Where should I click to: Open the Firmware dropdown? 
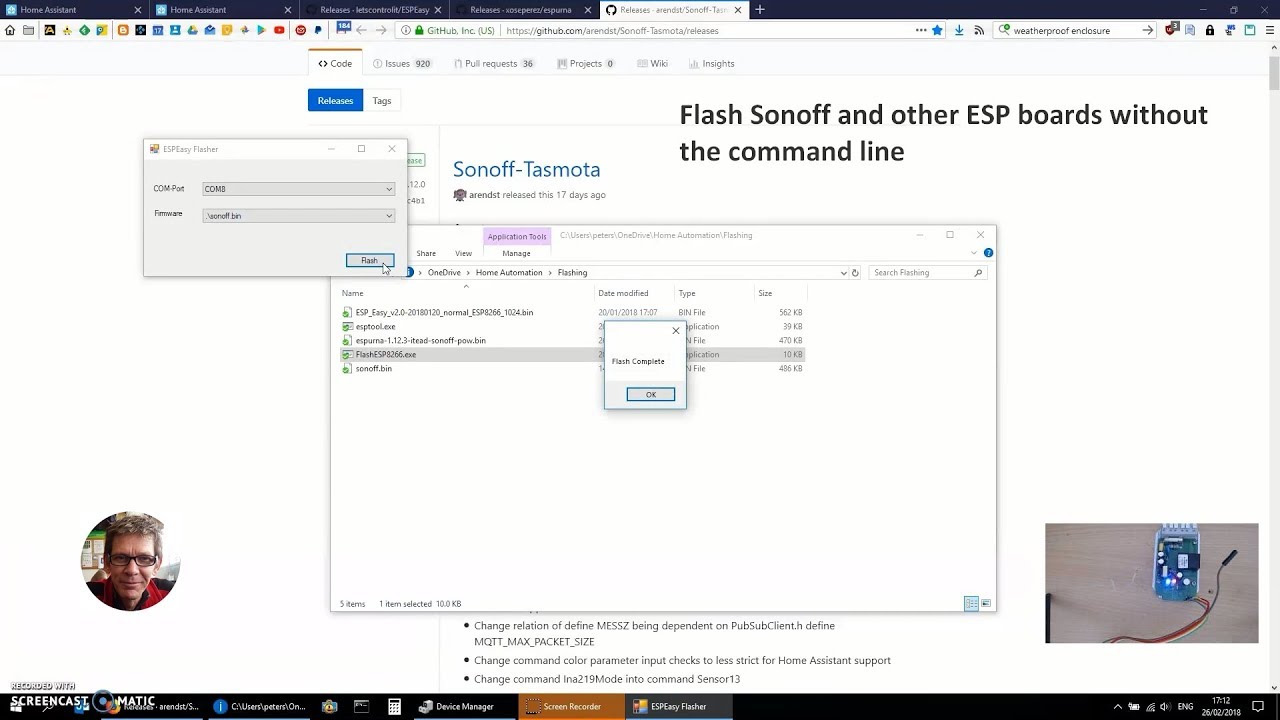298,215
